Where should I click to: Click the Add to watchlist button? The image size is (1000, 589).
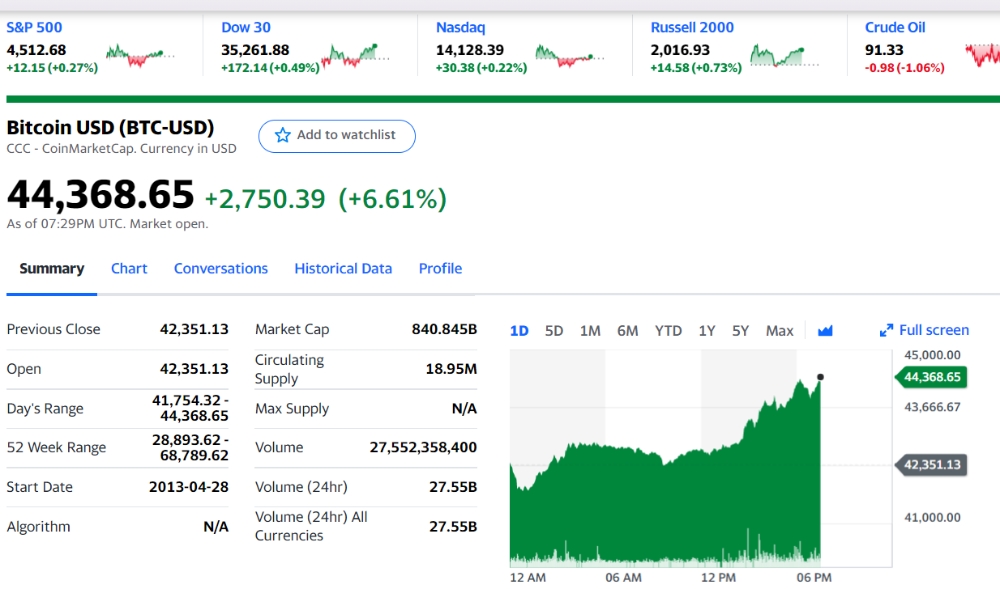point(337,135)
